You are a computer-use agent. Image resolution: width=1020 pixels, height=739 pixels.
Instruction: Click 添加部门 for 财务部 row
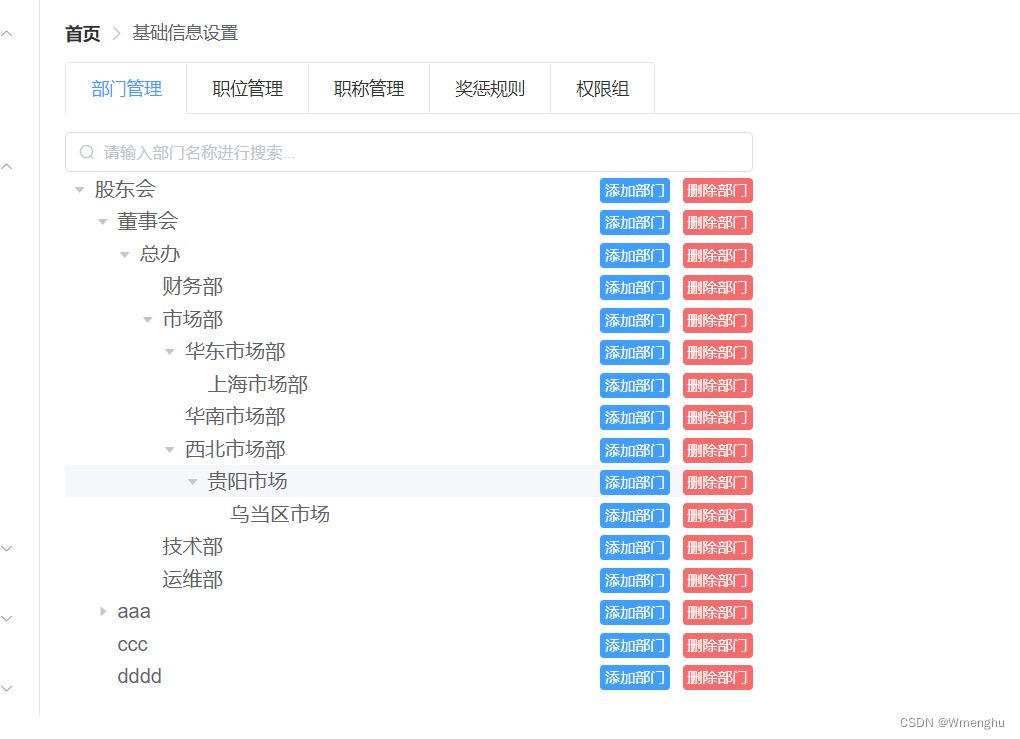[634, 288]
